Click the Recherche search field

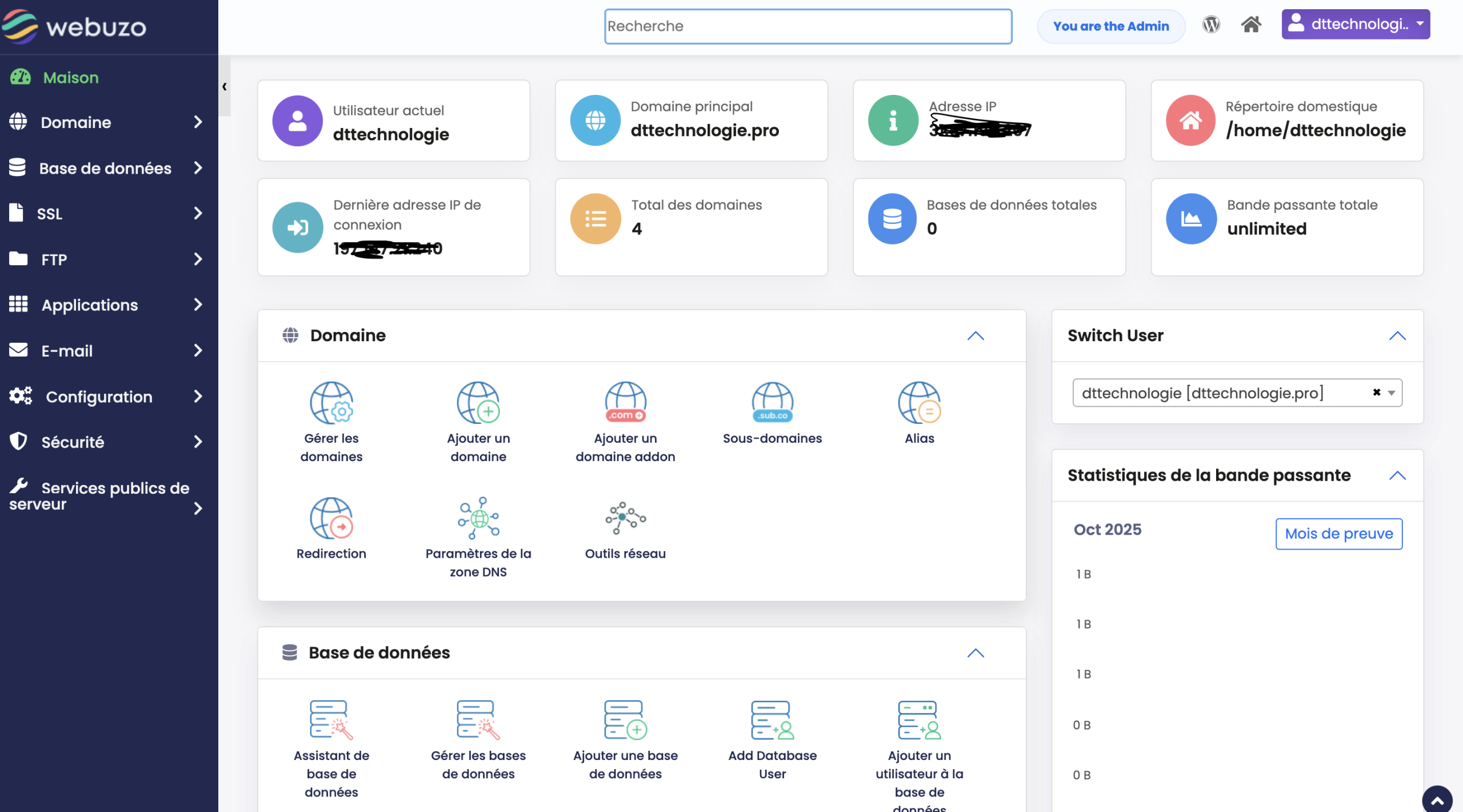808,26
